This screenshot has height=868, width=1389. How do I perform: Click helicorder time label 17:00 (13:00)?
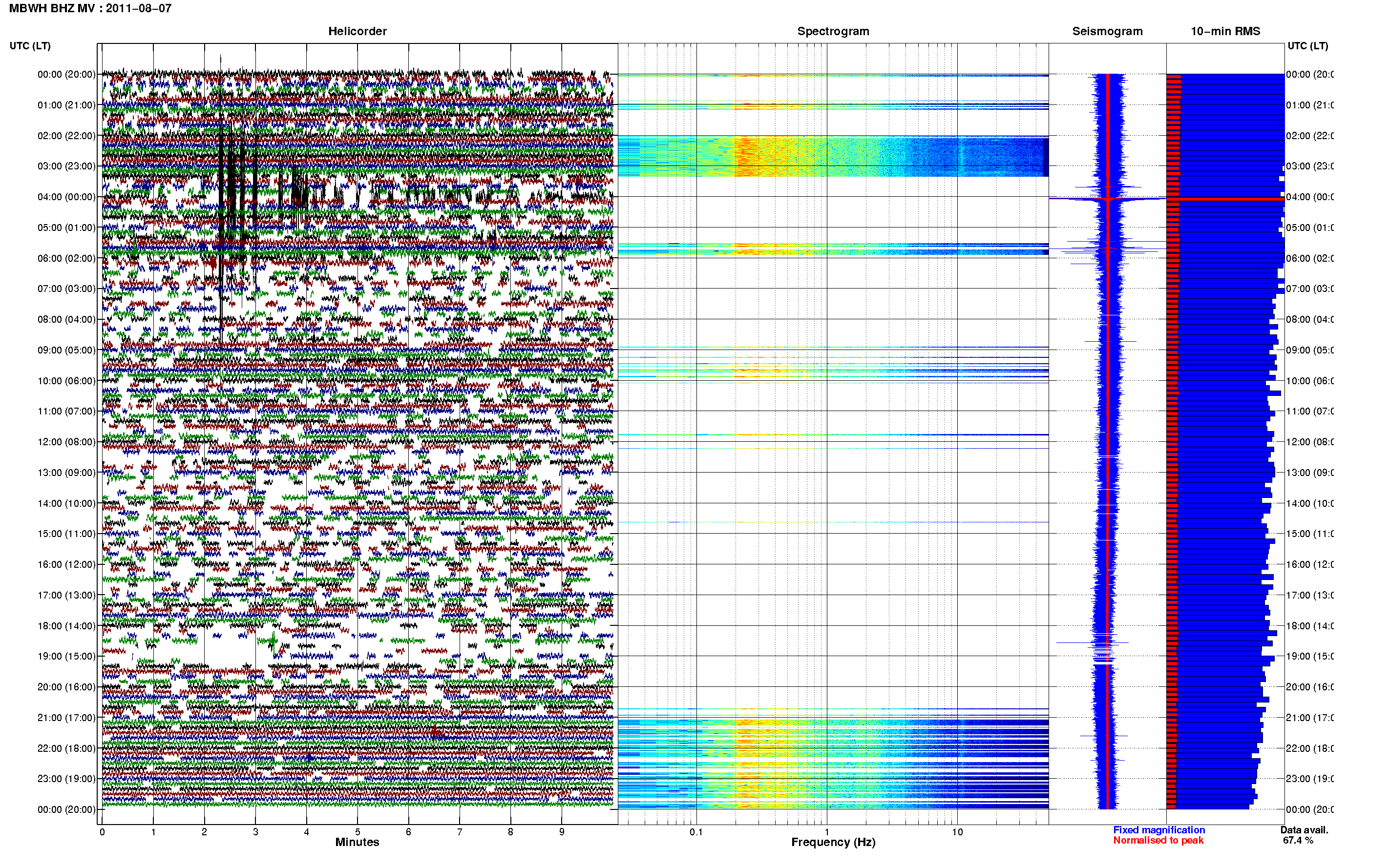[66, 595]
